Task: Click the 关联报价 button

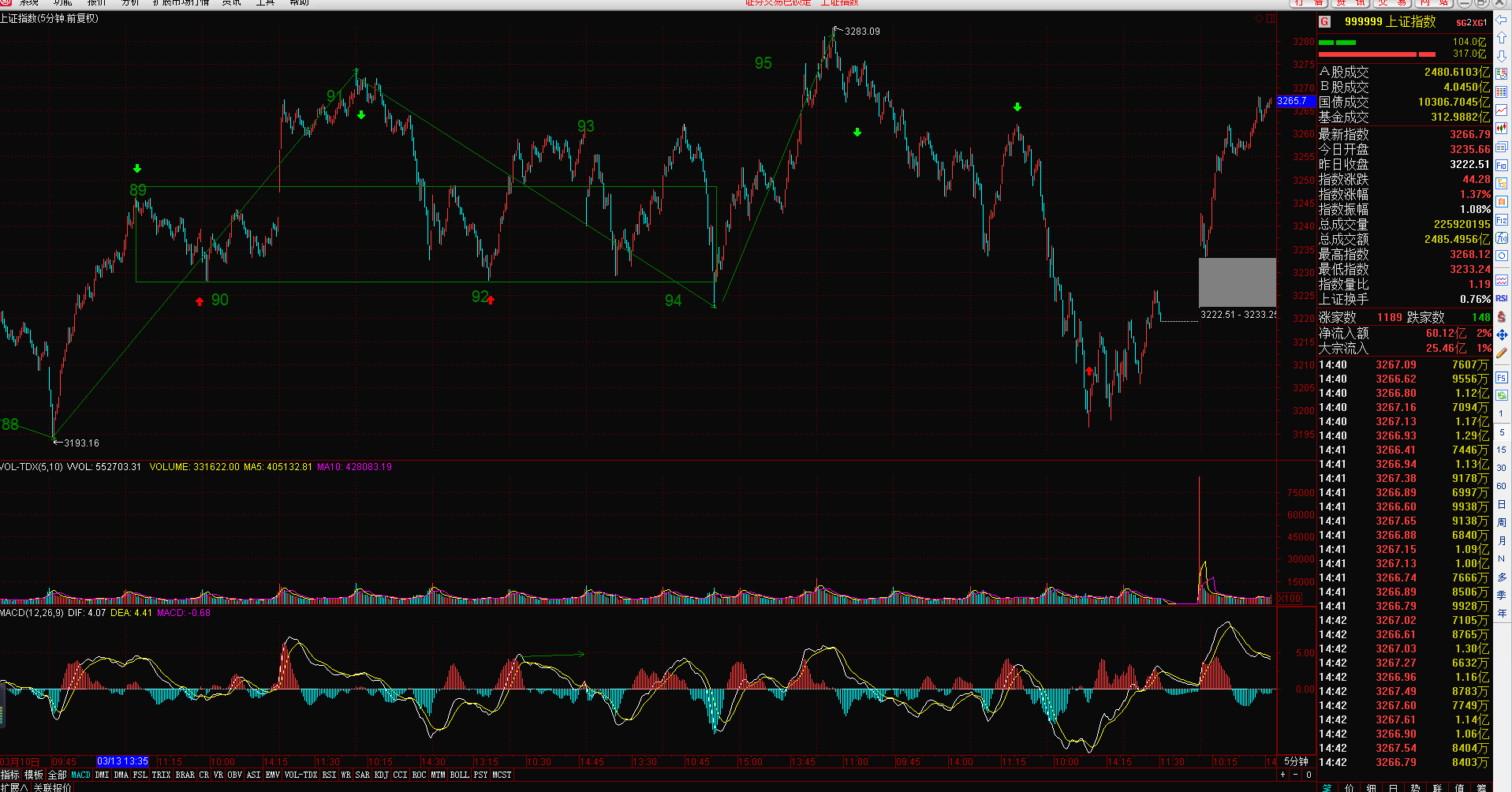Action: pyautogui.click(x=52, y=787)
